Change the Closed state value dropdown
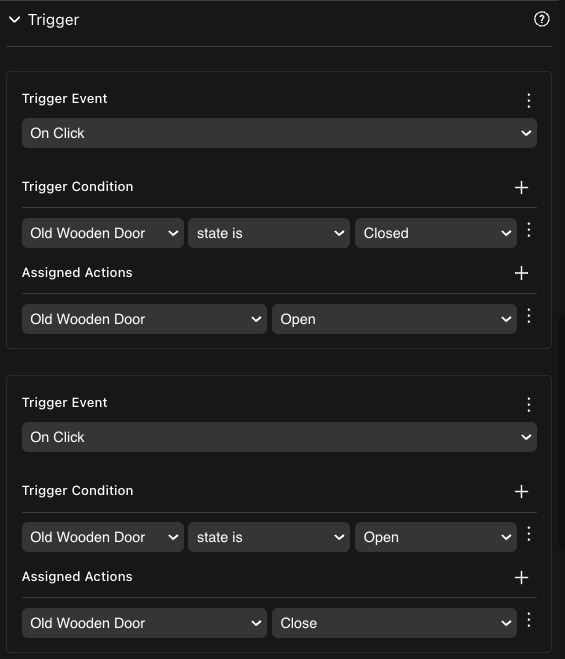This screenshot has width=565, height=659. (436, 233)
